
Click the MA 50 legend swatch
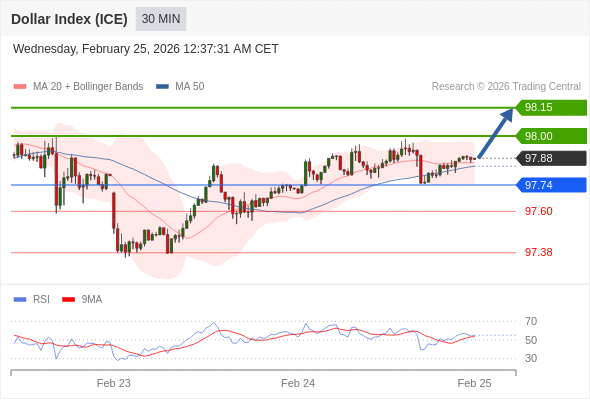tap(162, 87)
